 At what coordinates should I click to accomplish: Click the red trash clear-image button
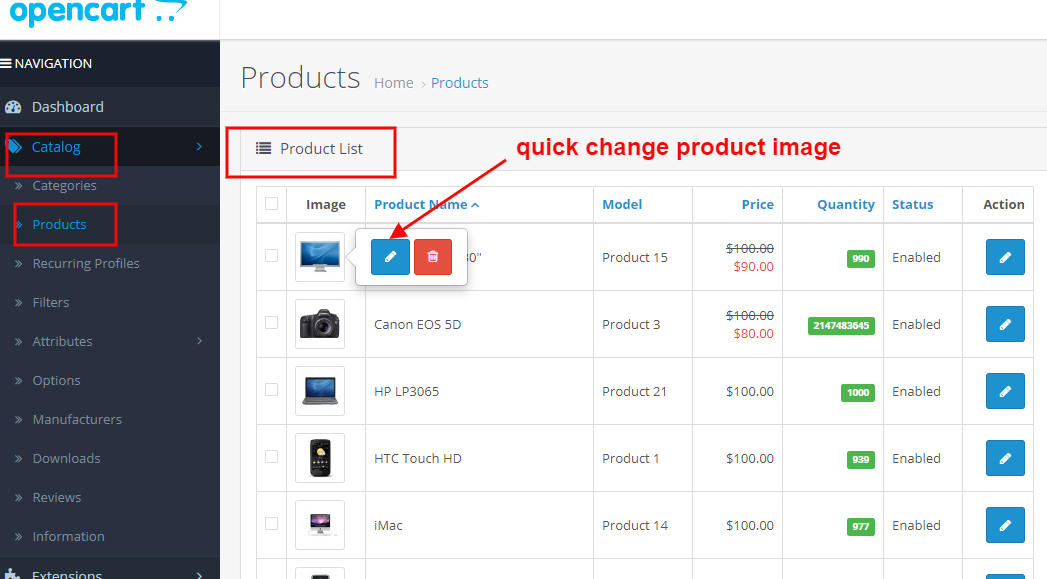[433, 257]
